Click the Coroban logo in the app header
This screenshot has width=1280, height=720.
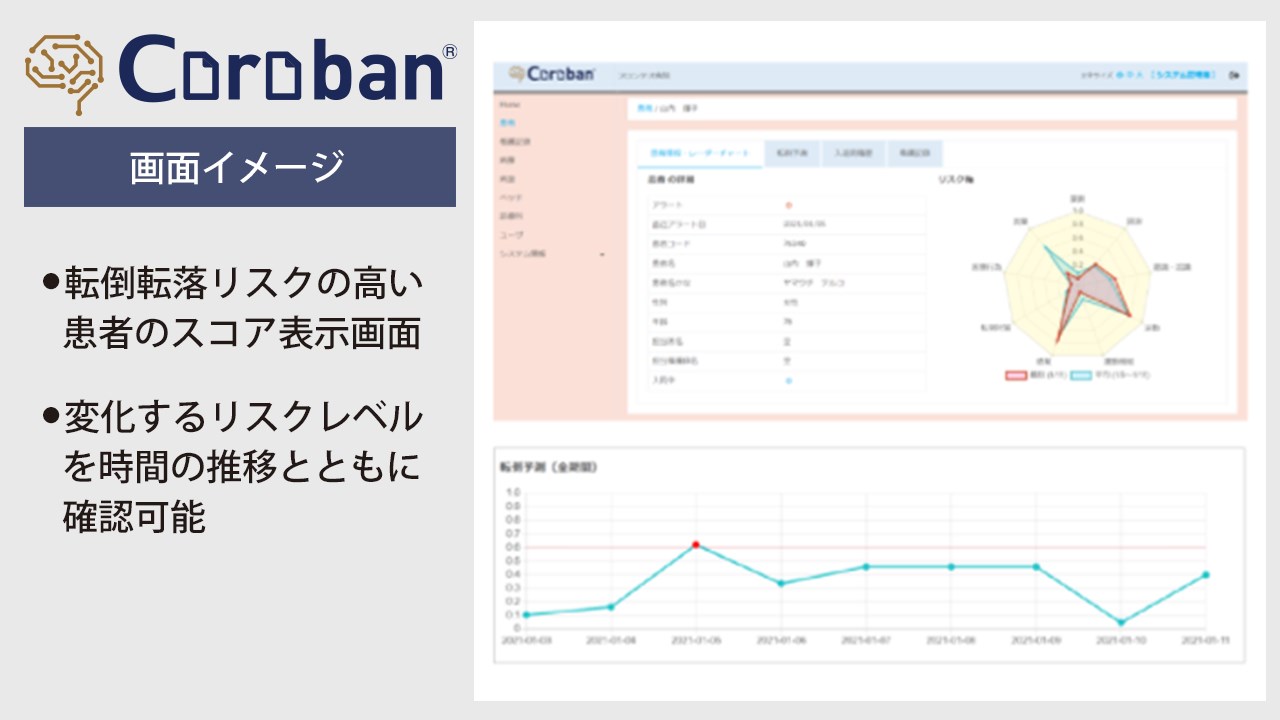click(x=551, y=74)
